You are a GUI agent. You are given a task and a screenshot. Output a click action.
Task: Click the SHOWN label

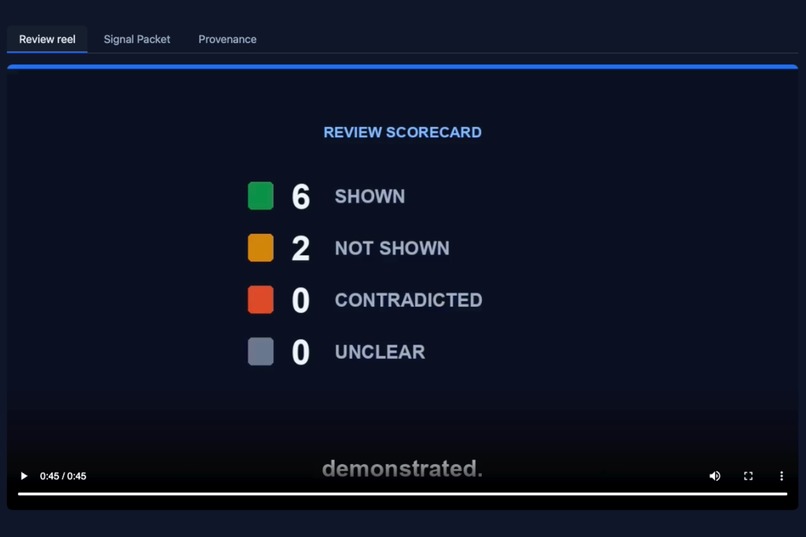coord(370,196)
